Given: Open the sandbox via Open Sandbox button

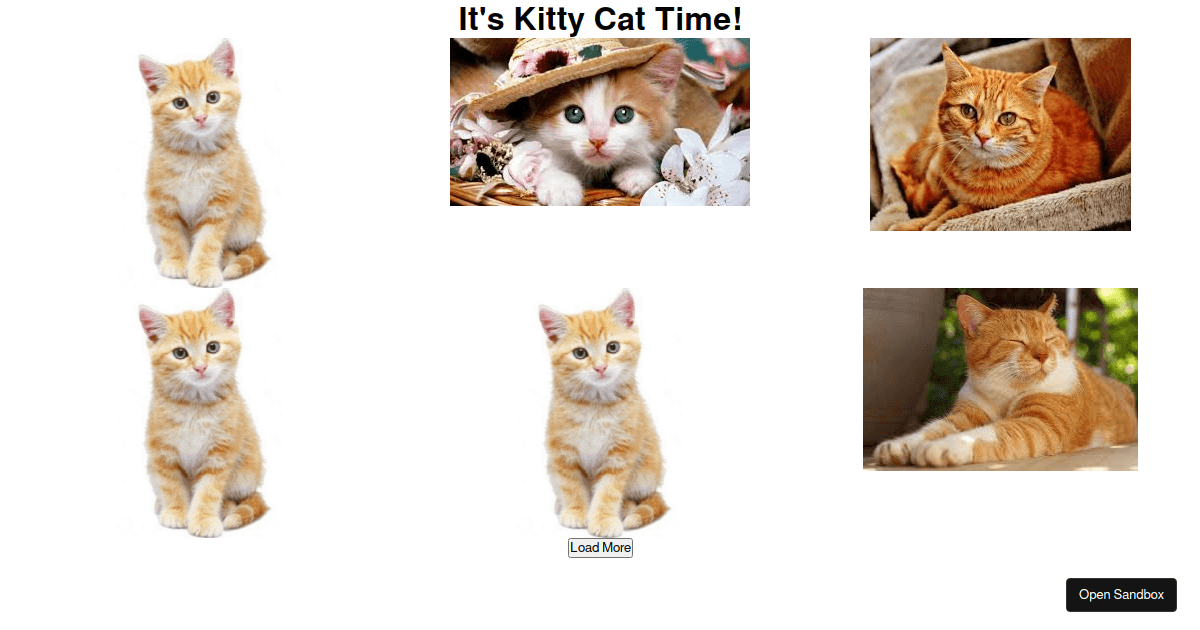Looking at the screenshot, I should (1121, 594).
